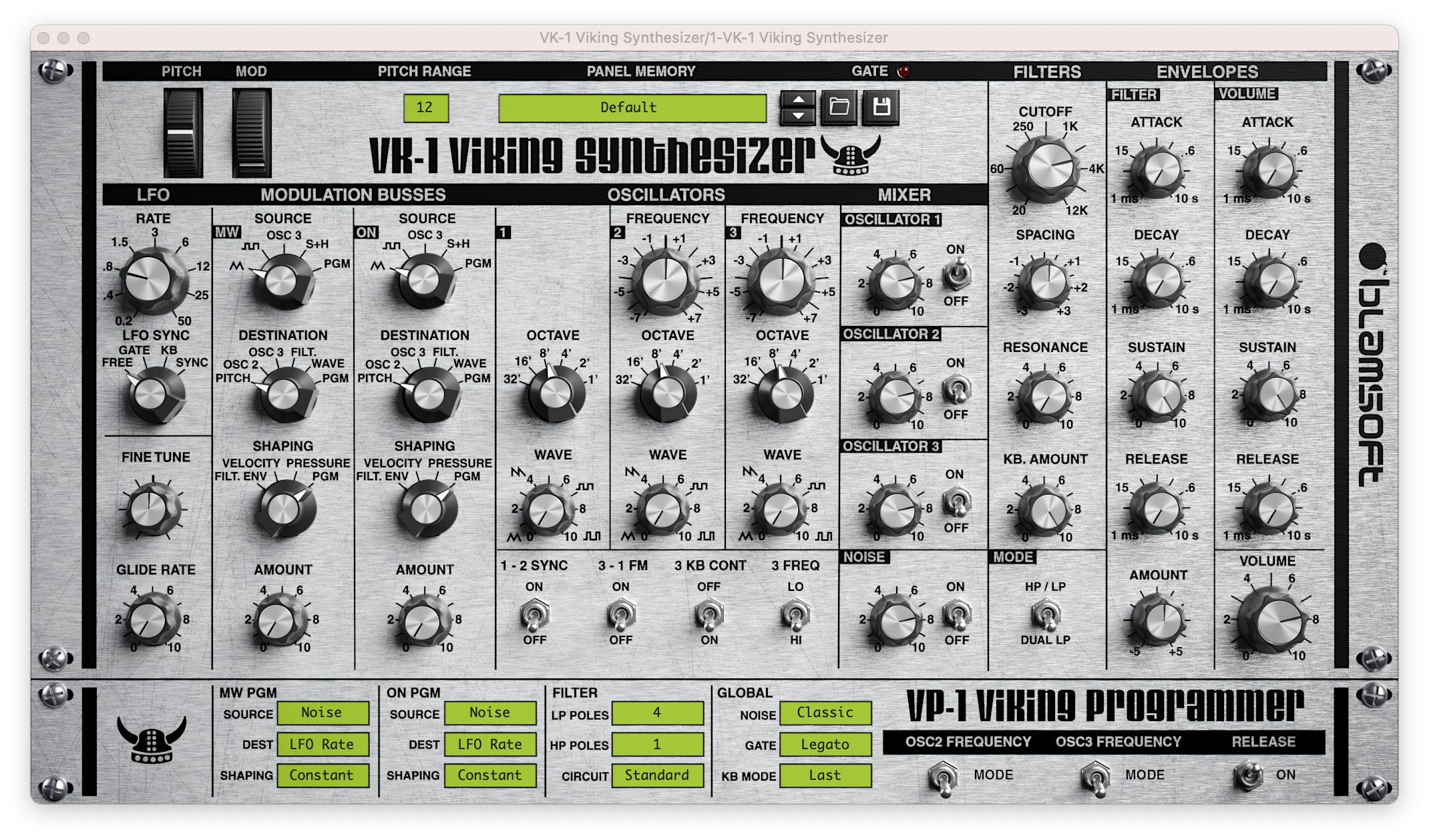Click the pitch wheel slider
The image size is (1429, 840).
pyautogui.click(x=182, y=132)
